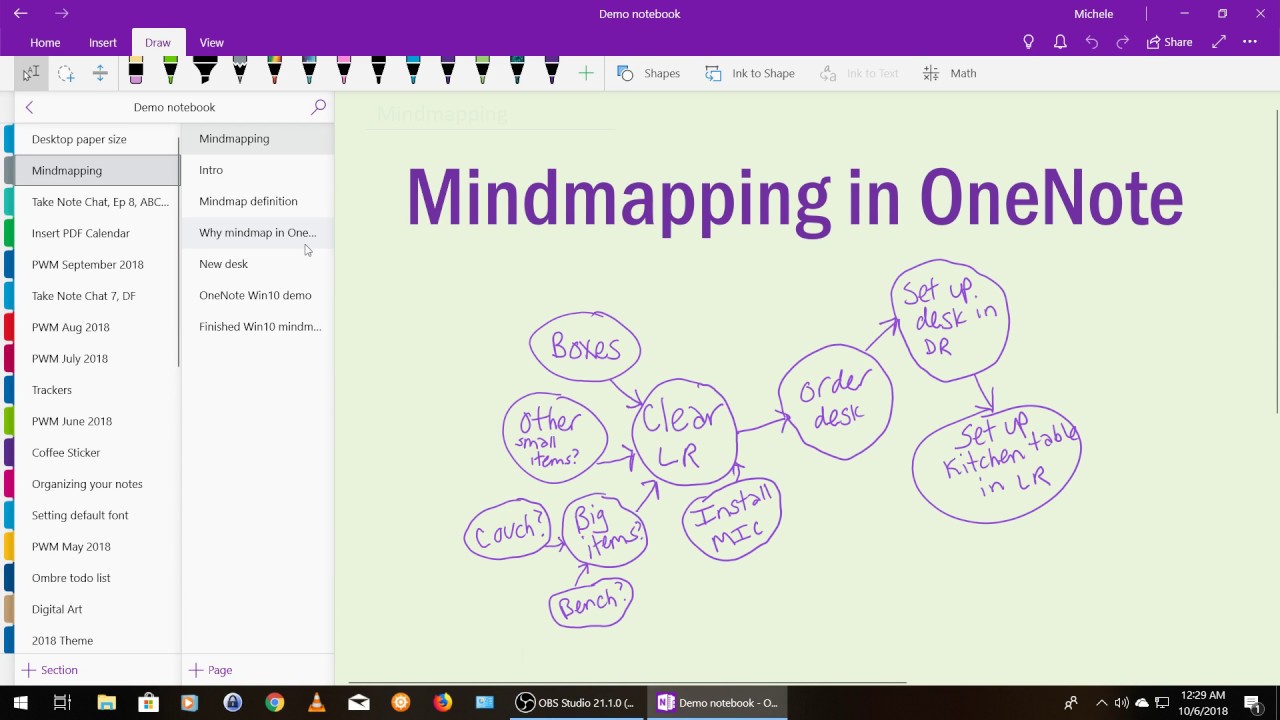Open the Mindmap definition page

(x=258, y=201)
